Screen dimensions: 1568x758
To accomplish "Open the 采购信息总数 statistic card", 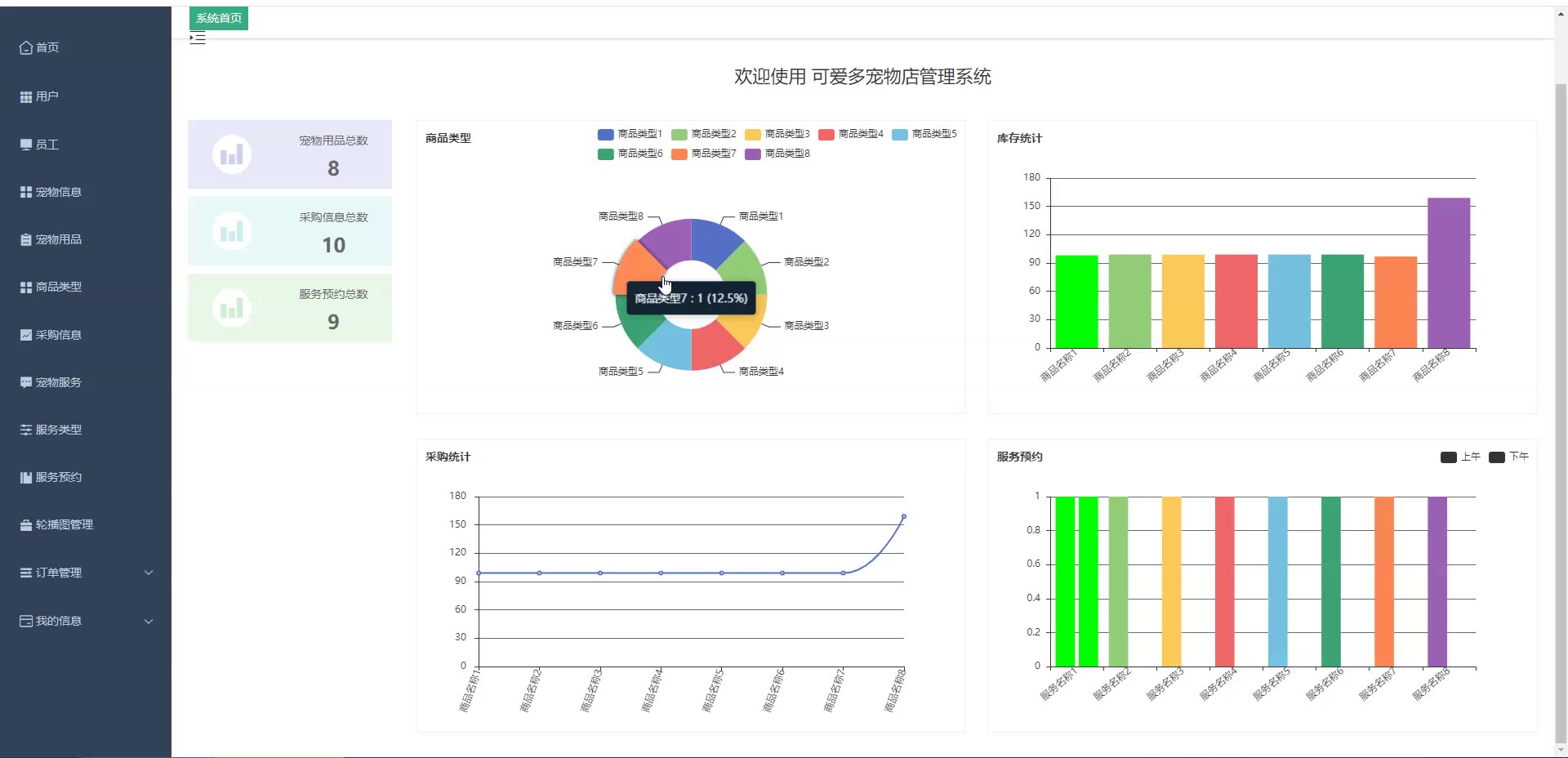I will pyautogui.click(x=290, y=231).
